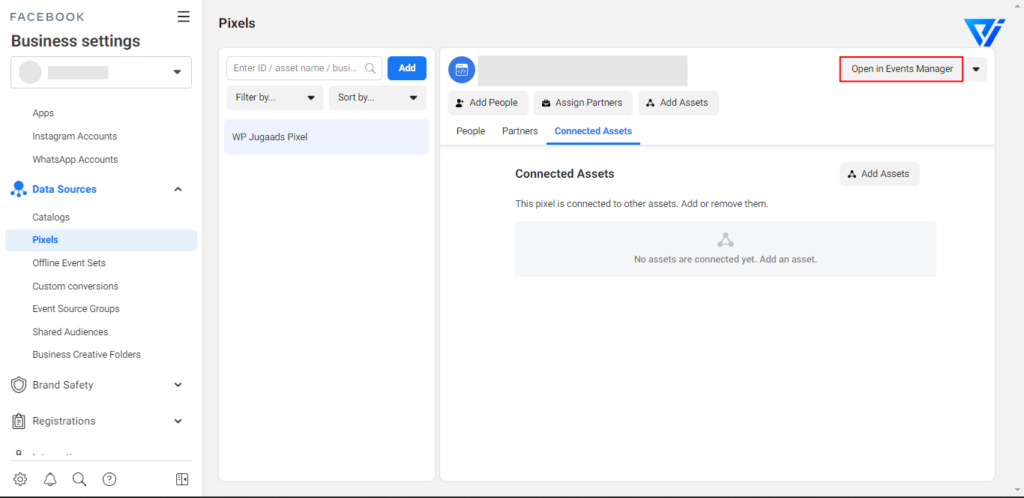
Task: Click the Data Sources icon
Action: (18, 189)
